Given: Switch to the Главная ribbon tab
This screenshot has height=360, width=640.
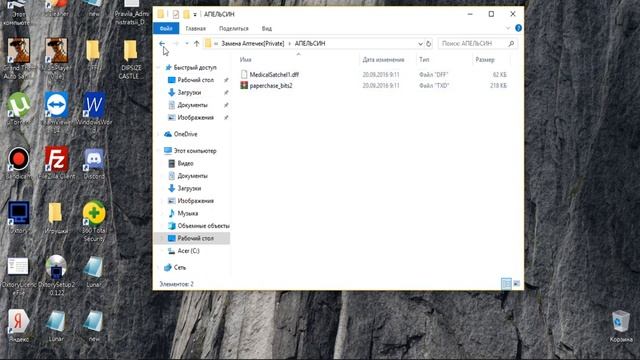Looking at the screenshot, I should pyautogui.click(x=196, y=29).
